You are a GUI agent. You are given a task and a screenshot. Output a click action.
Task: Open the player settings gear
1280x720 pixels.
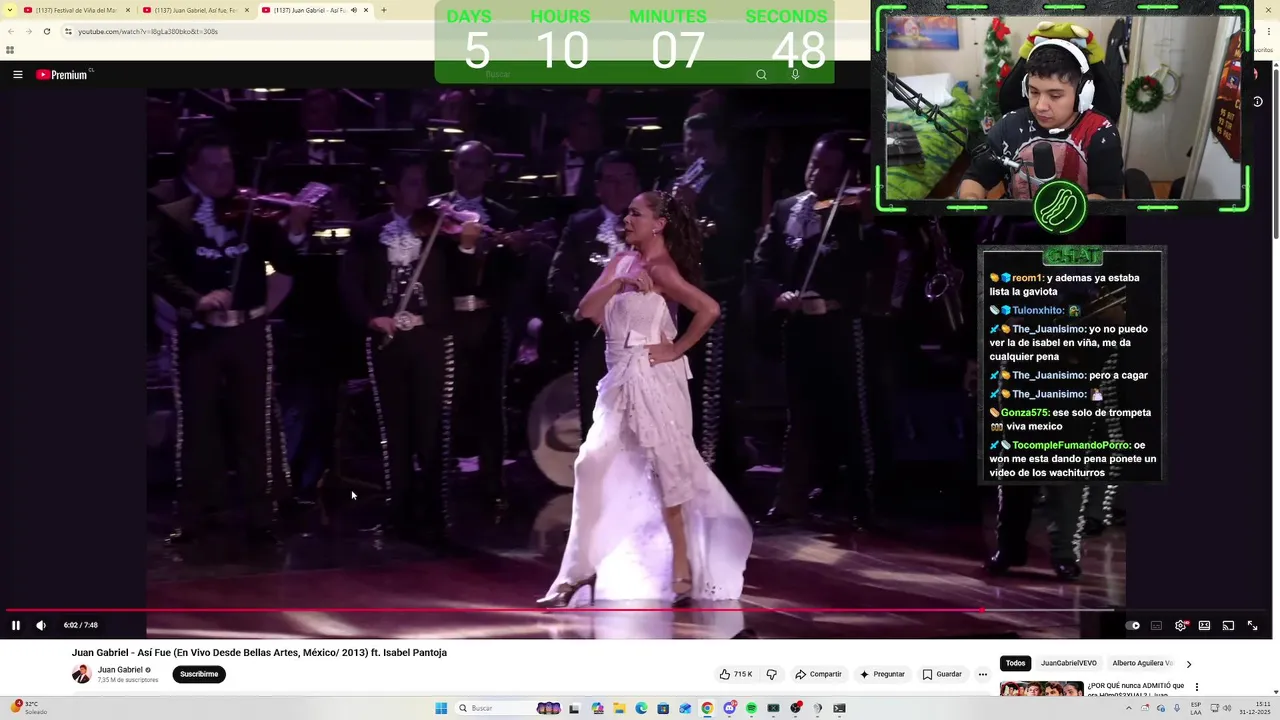1181,625
